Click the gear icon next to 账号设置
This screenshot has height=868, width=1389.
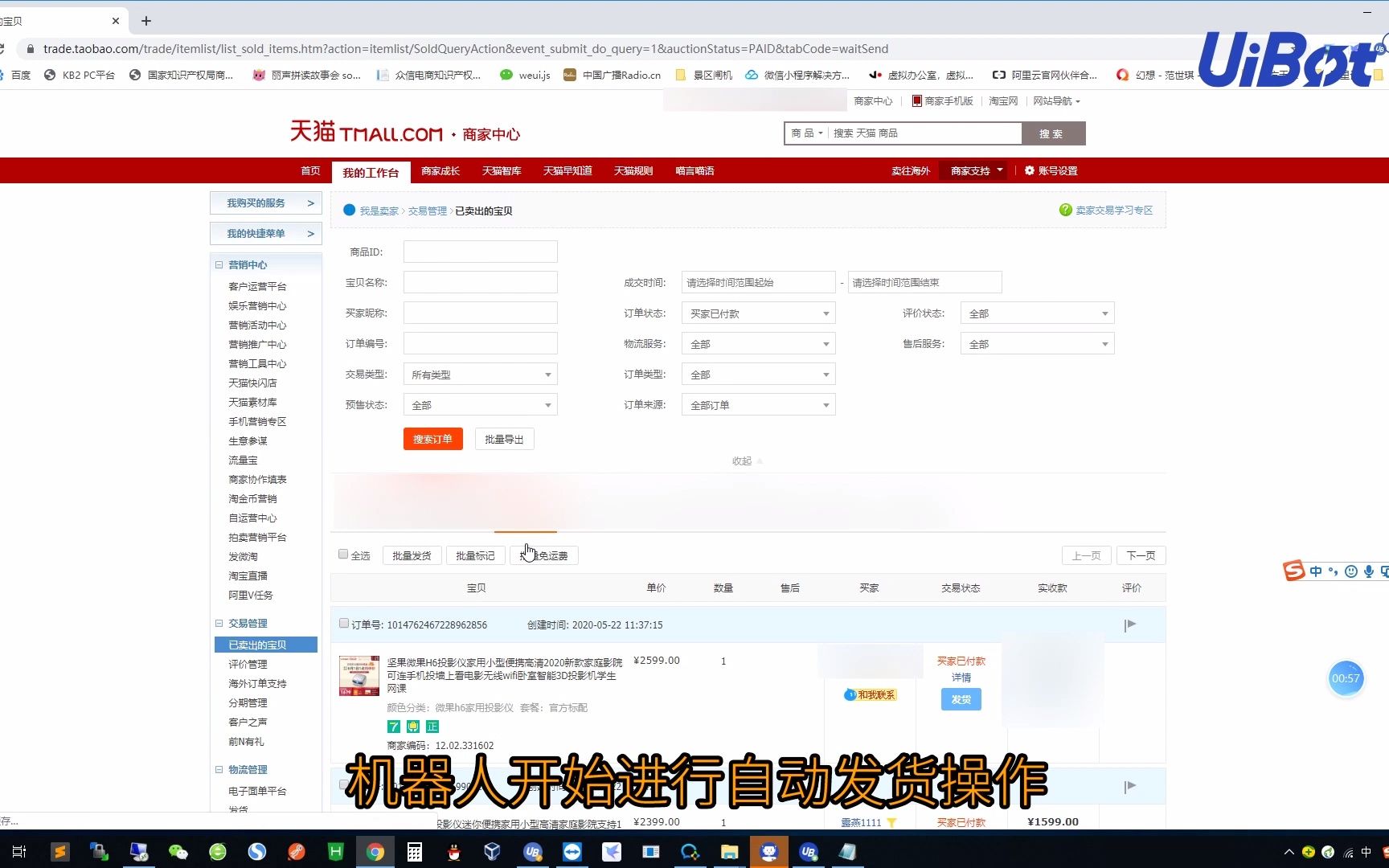click(x=1030, y=170)
